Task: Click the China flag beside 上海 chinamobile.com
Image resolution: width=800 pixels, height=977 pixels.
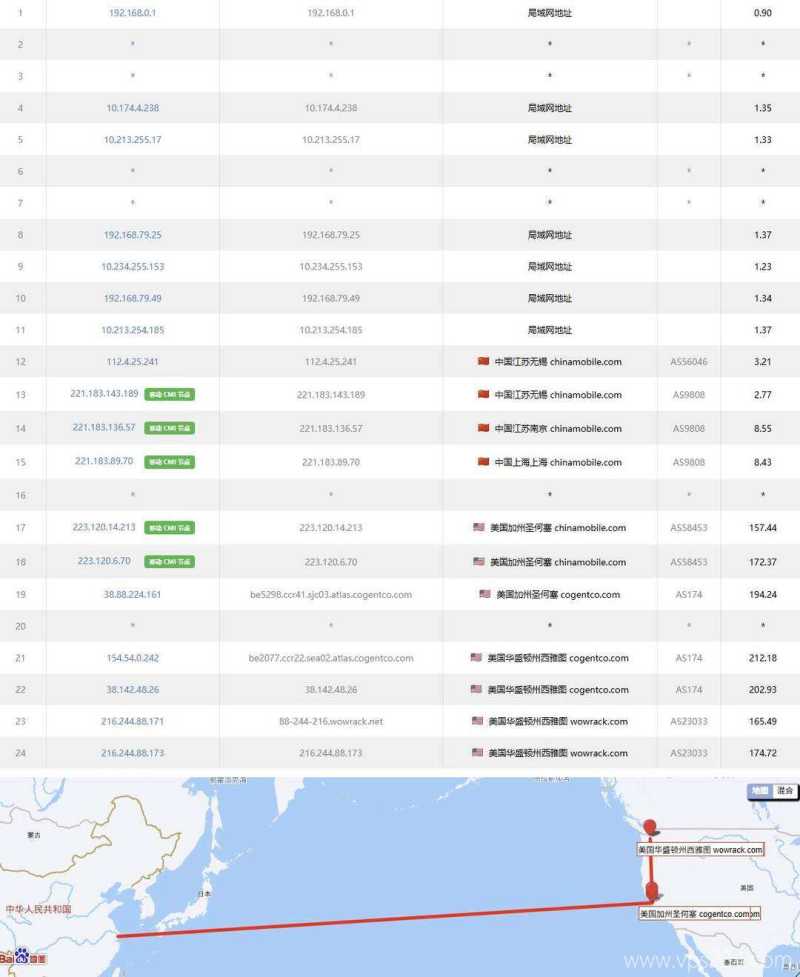Action: coord(483,462)
